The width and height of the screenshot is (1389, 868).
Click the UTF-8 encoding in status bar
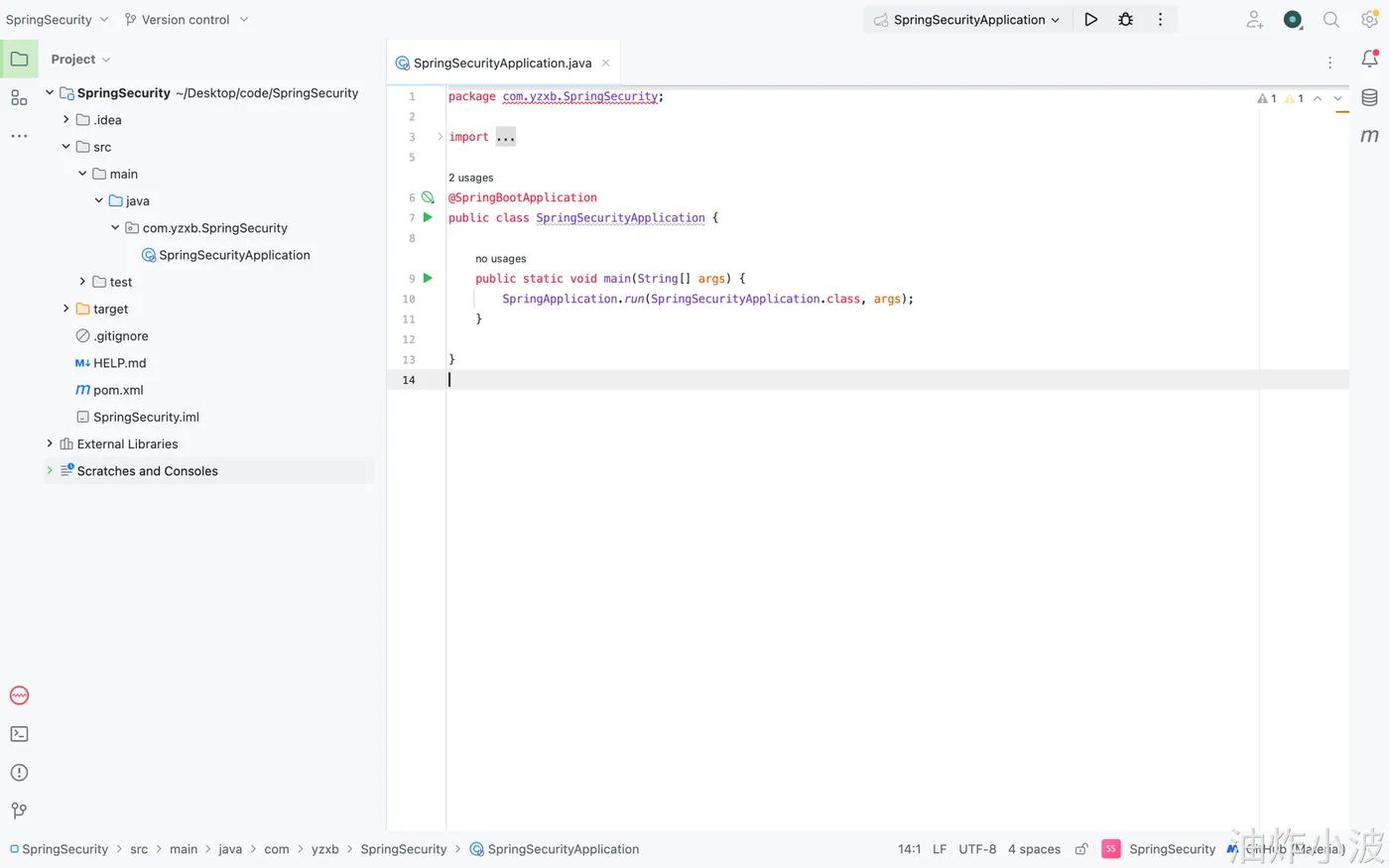click(976, 849)
